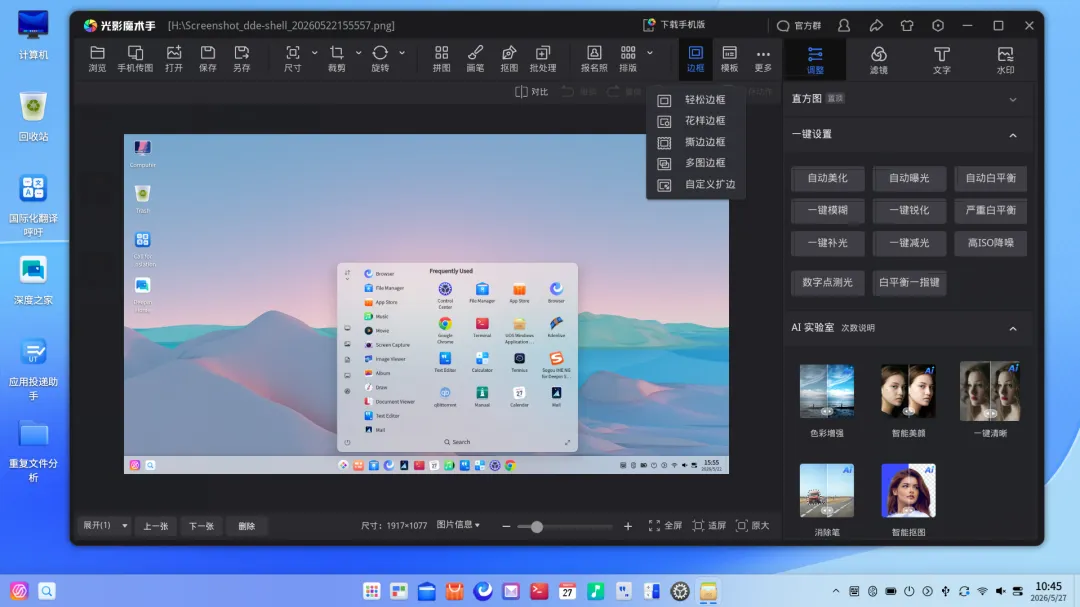Click the 打开 open file icon

coord(174,59)
